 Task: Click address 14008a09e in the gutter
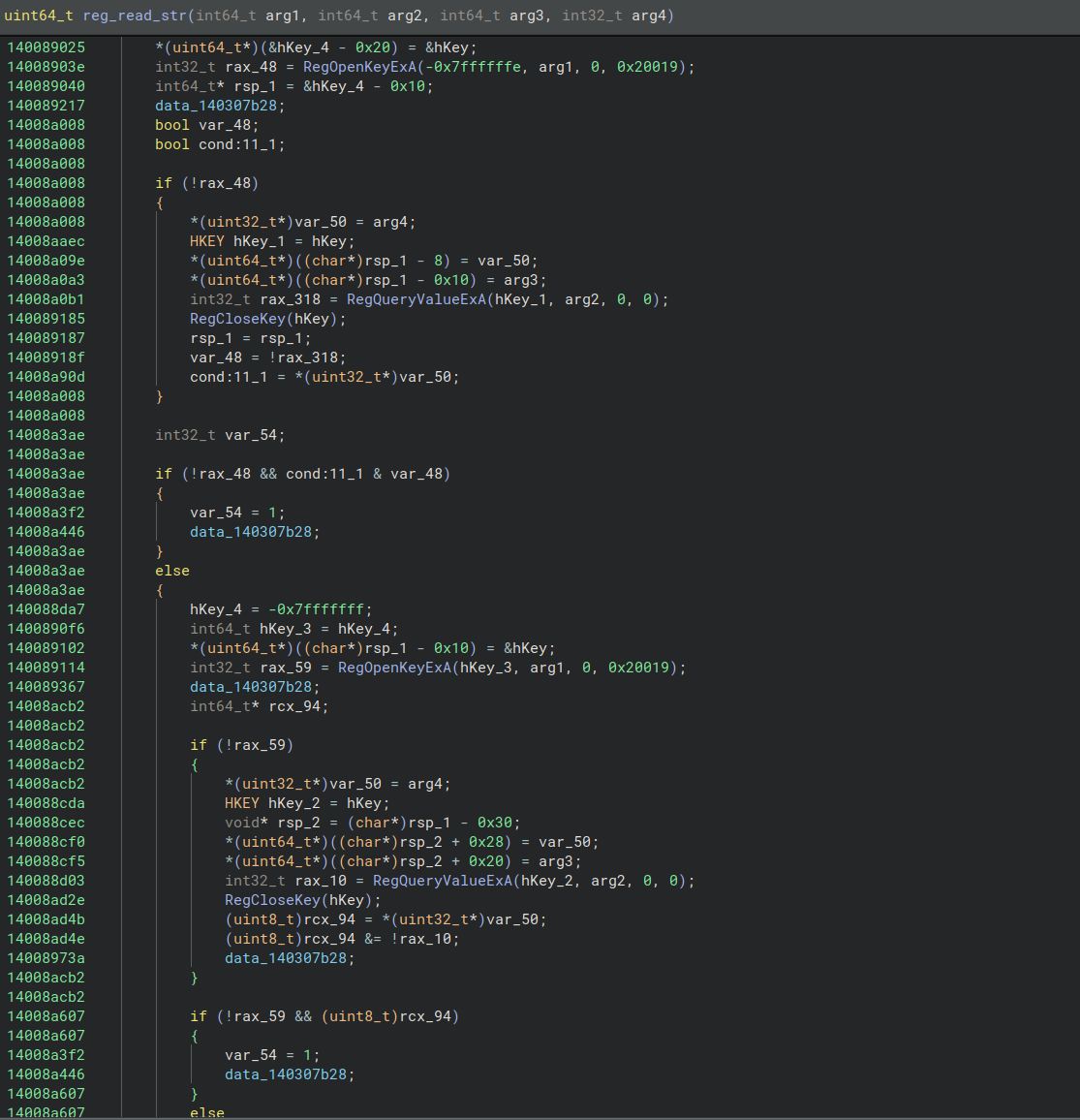[46, 261]
